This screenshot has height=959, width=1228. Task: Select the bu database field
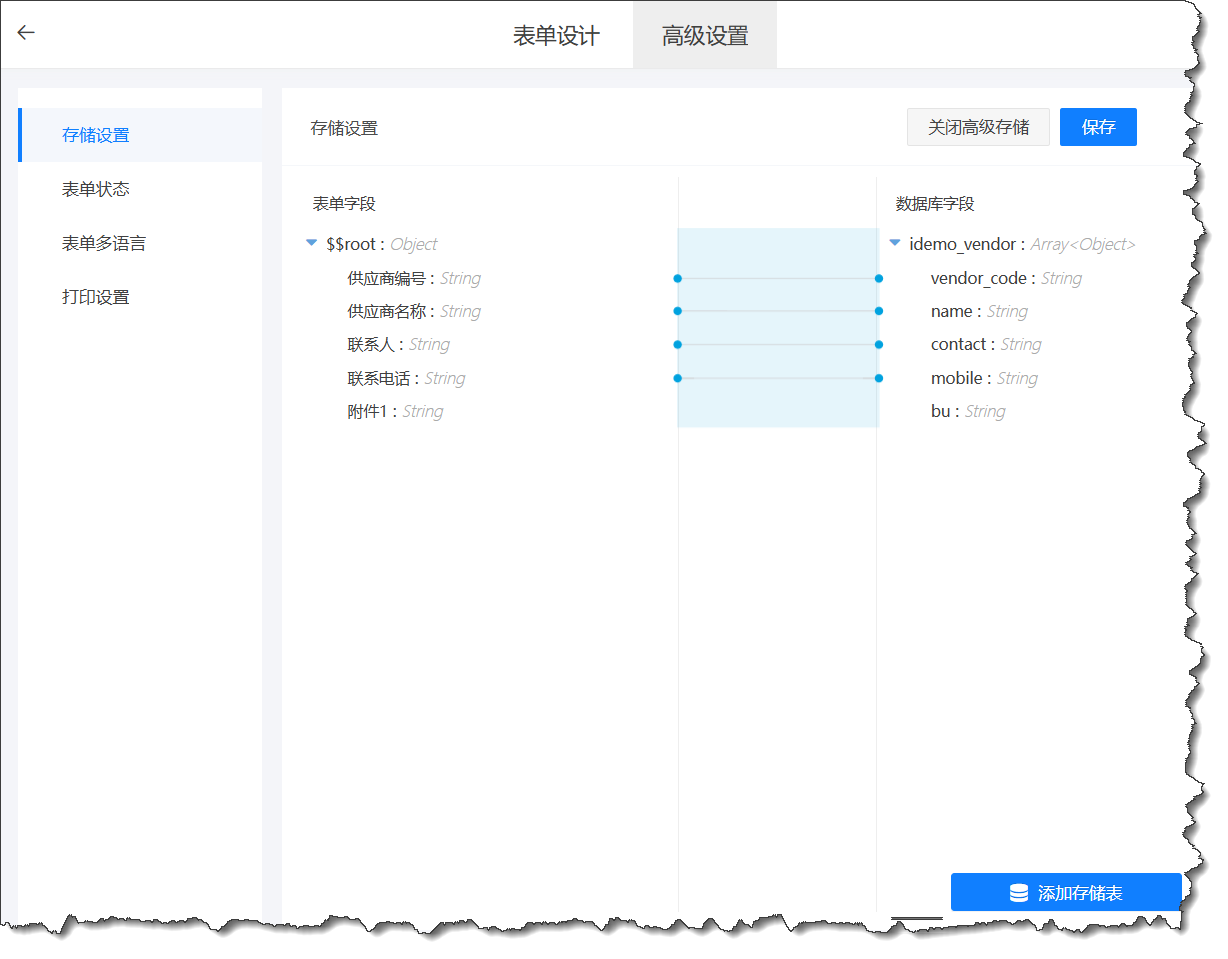tap(969, 411)
